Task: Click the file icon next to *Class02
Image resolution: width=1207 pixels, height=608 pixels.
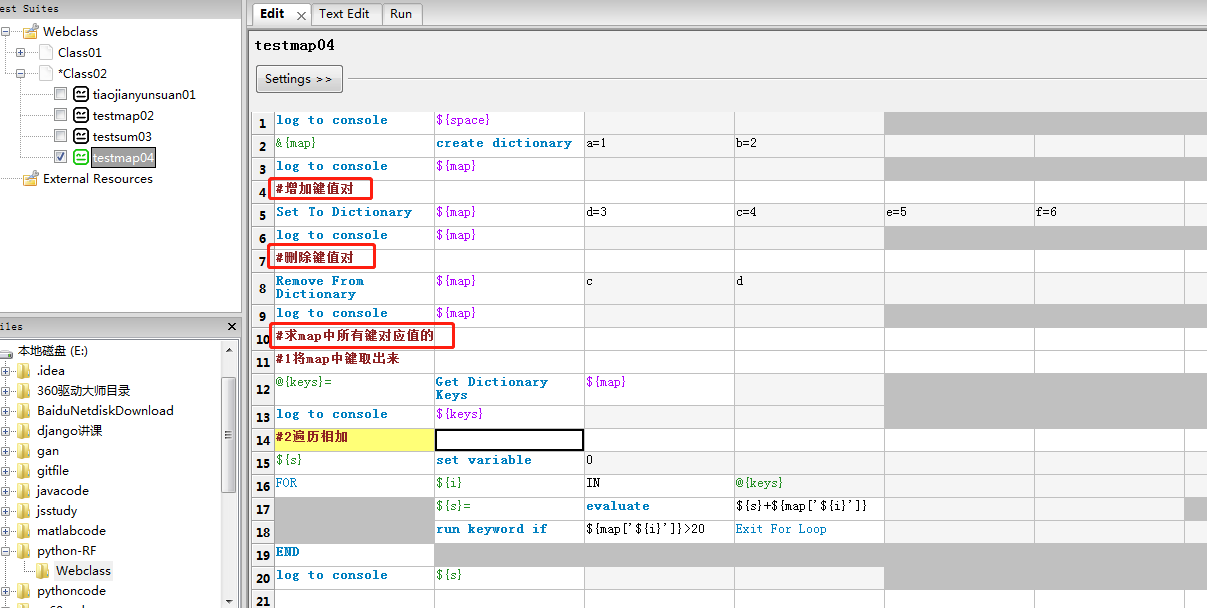Action: [x=46, y=73]
